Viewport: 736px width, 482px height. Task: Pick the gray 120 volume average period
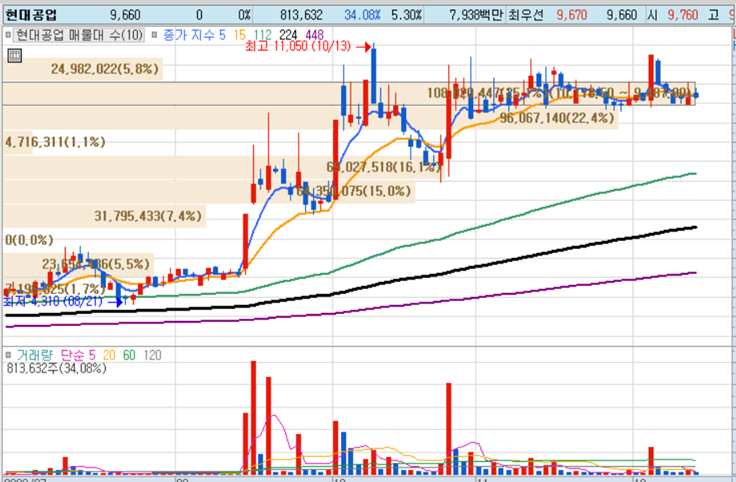pyautogui.click(x=152, y=355)
